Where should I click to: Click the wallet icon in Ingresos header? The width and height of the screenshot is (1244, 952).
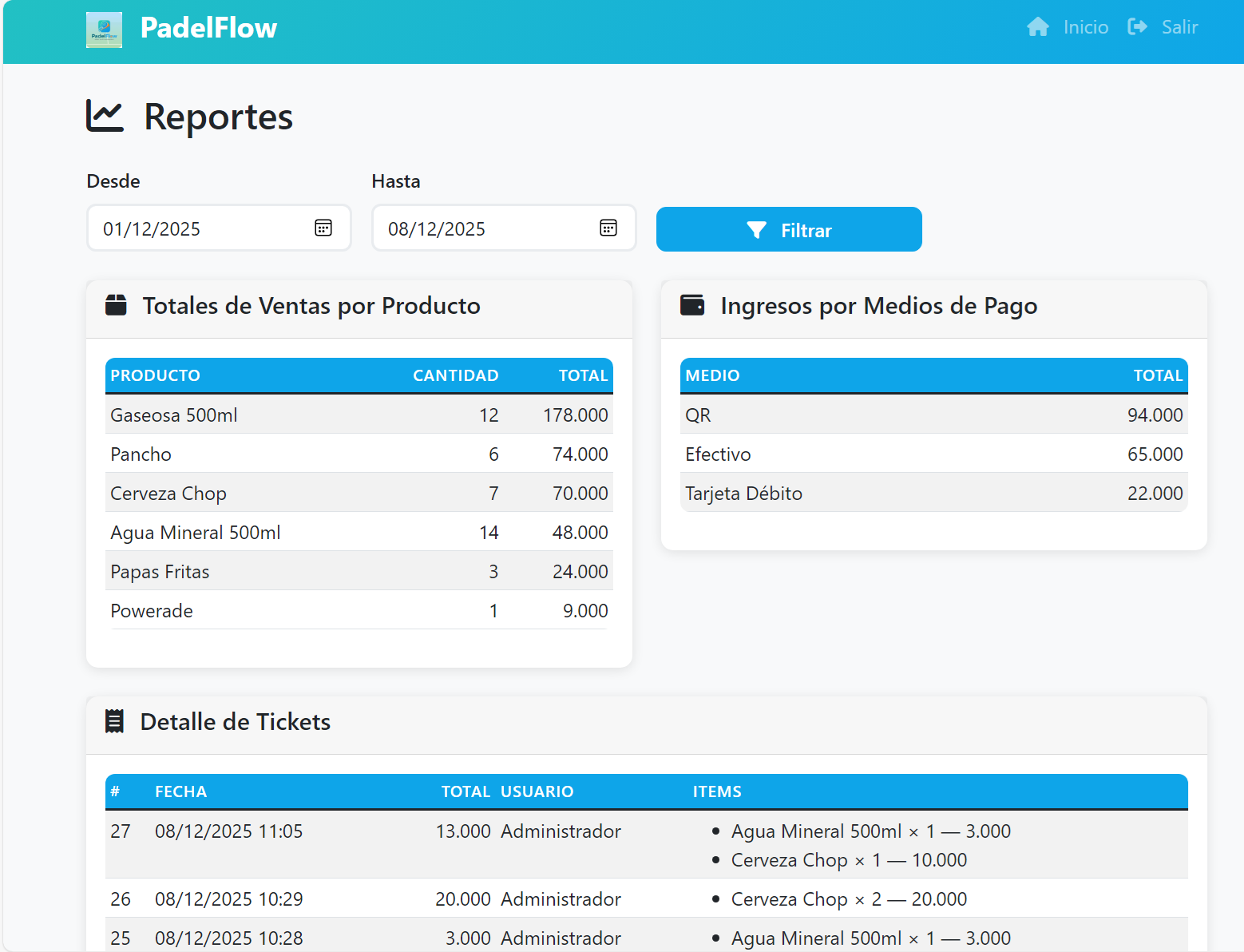[x=691, y=305]
